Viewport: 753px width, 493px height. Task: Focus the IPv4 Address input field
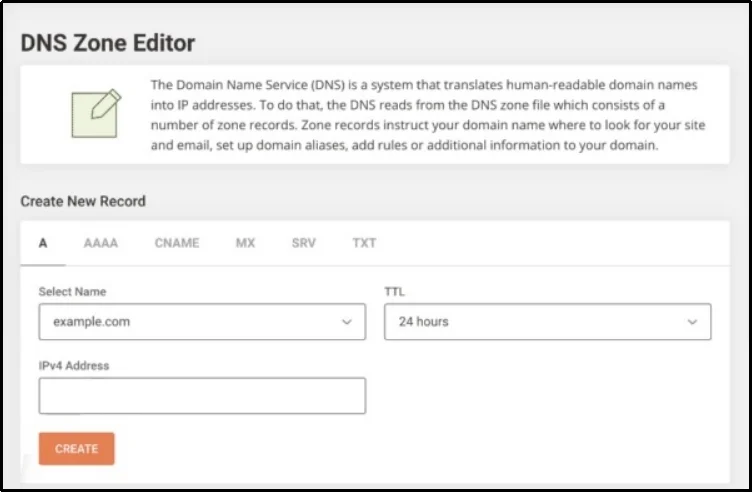pos(202,396)
